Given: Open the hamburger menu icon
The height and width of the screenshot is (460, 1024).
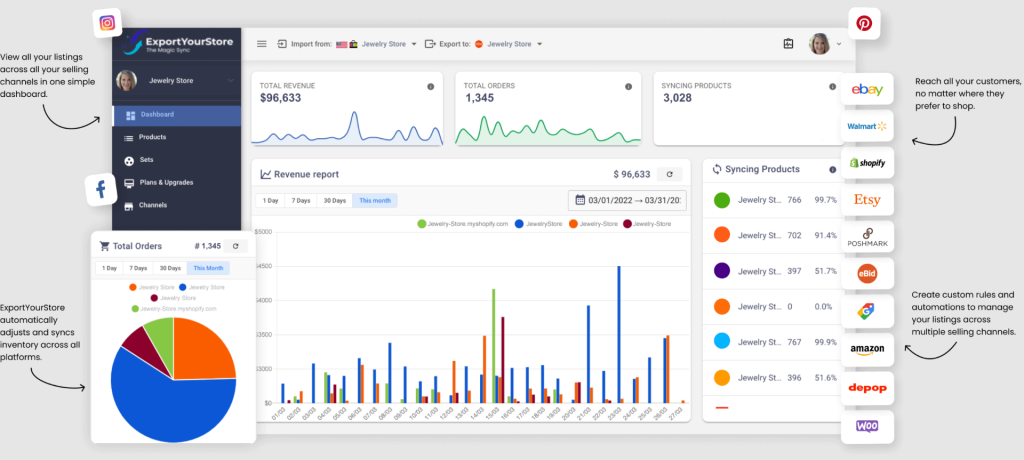Looking at the screenshot, I should (261, 44).
